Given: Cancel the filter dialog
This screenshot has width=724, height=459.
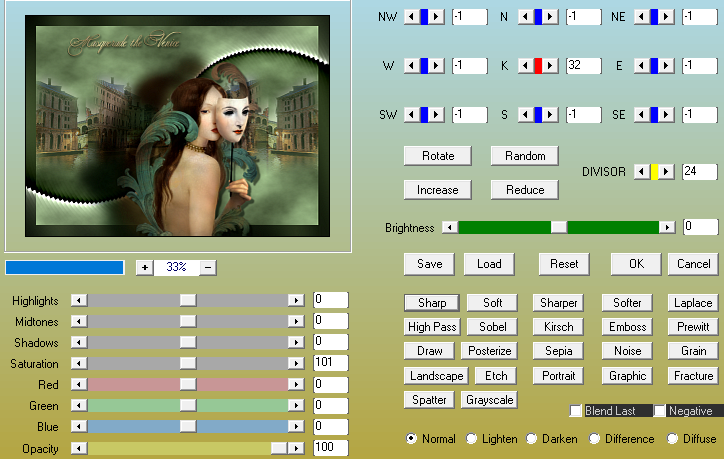Looking at the screenshot, I should click(694, 264).
